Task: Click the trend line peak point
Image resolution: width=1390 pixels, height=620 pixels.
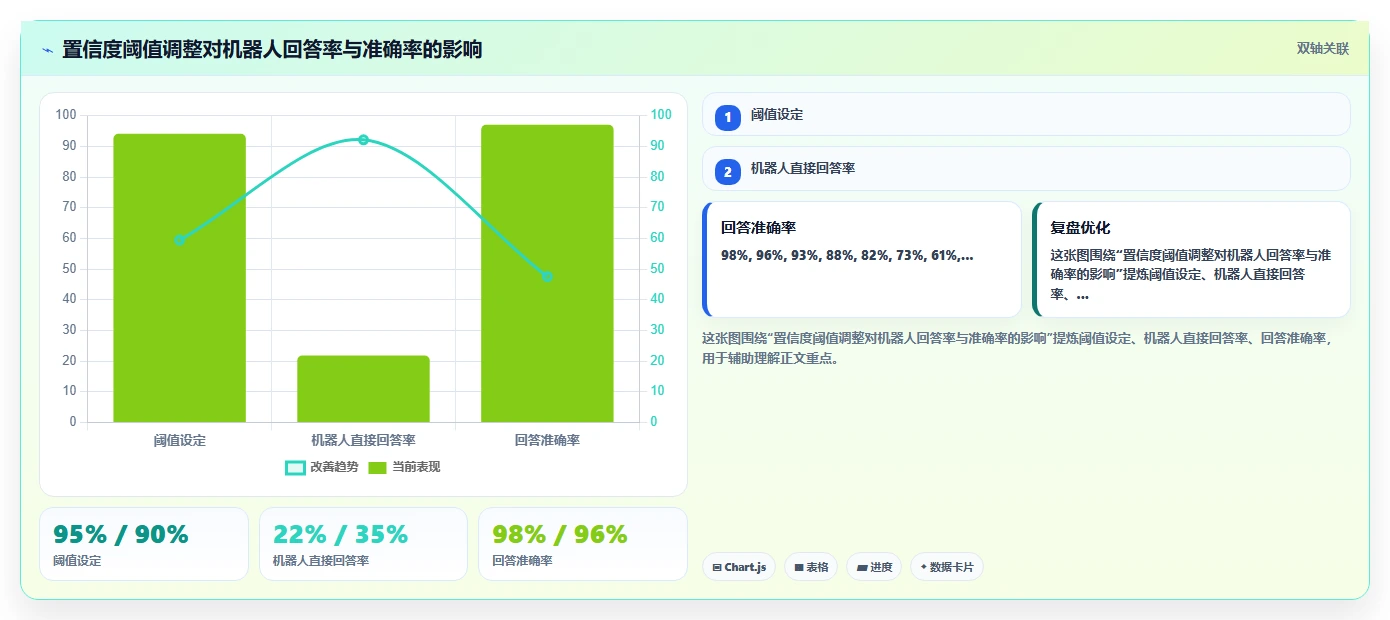Action: point(363,140)
